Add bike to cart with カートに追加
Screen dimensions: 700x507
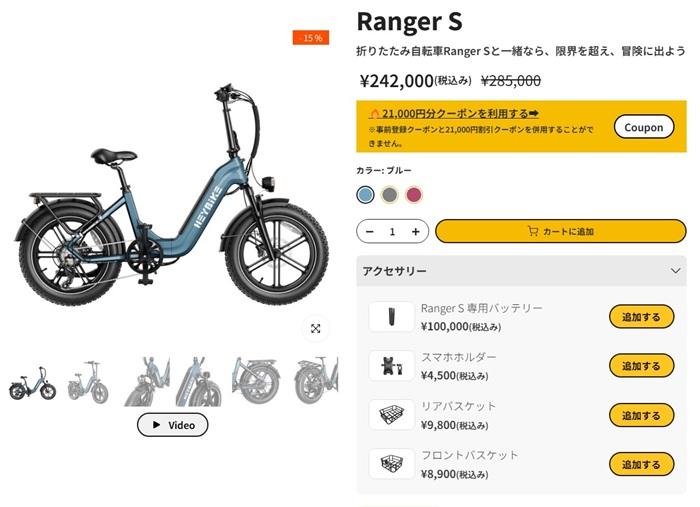(561, 231)
